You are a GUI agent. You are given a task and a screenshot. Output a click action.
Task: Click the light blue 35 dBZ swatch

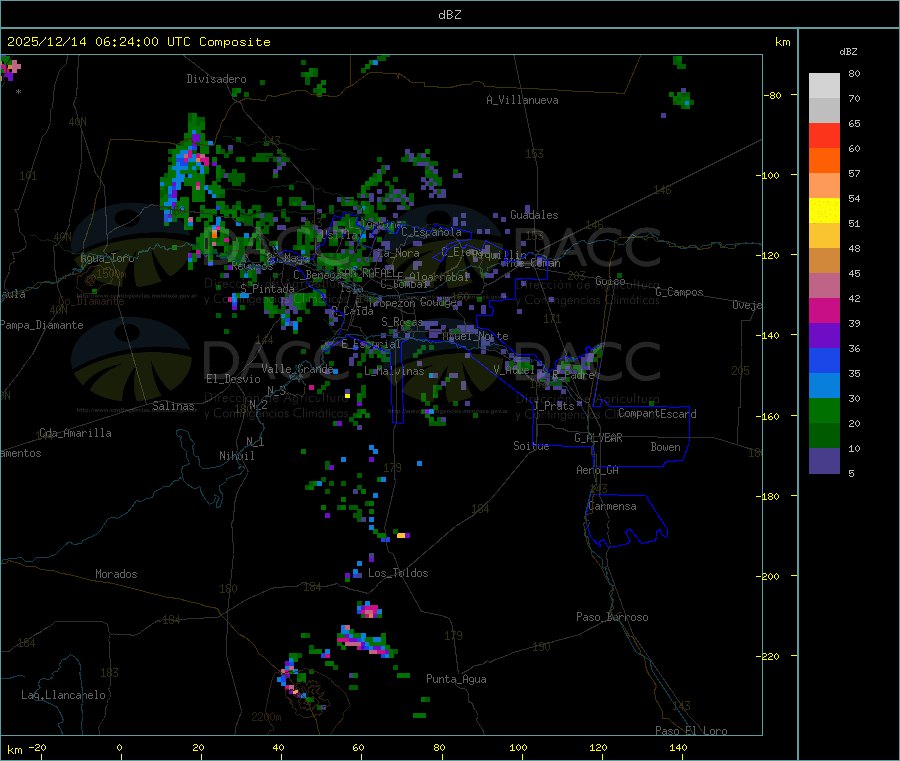pos(824,386)
